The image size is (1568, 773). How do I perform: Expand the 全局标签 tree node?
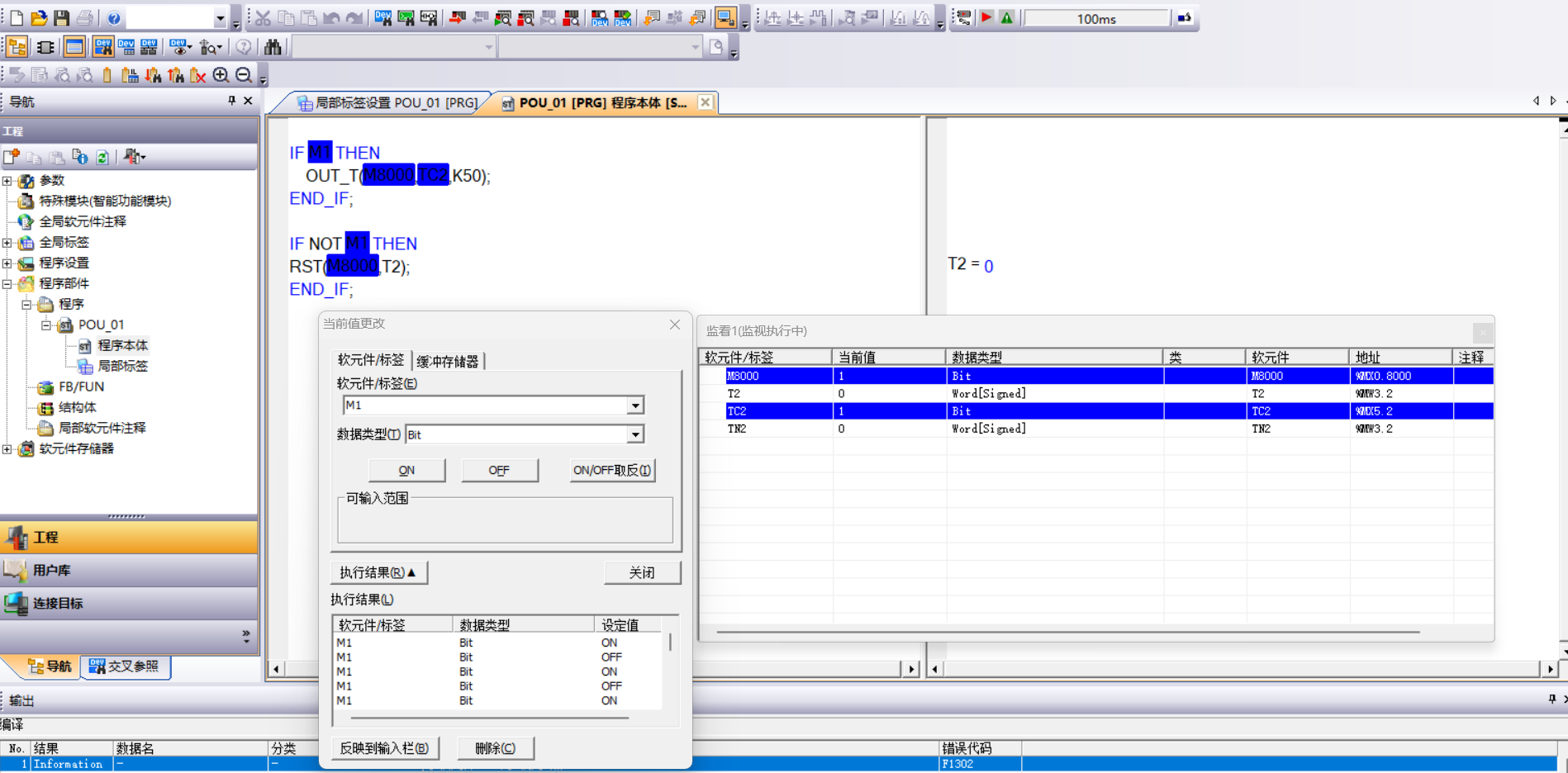[7, 242]
